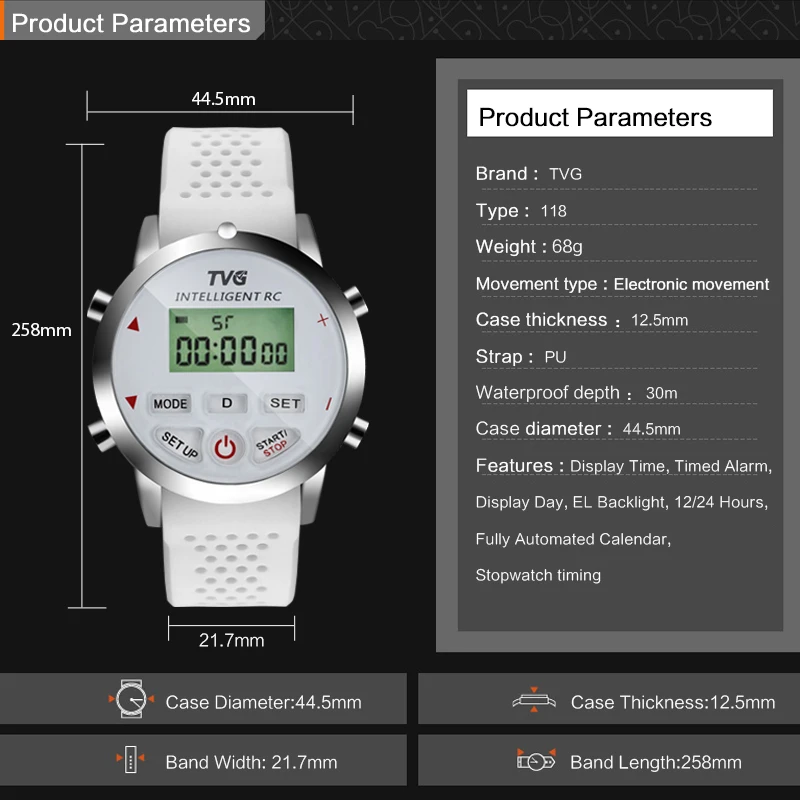Click the red plus symbol on watch face
Viewport: 800px width, 800px height.
322,320
